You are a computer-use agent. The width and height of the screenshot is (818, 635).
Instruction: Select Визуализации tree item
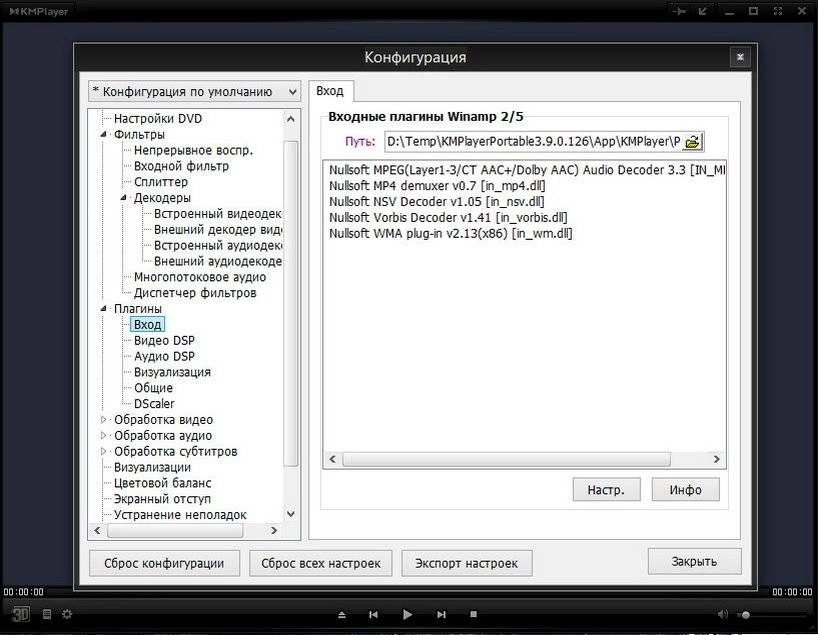click(x=152, y=467)
